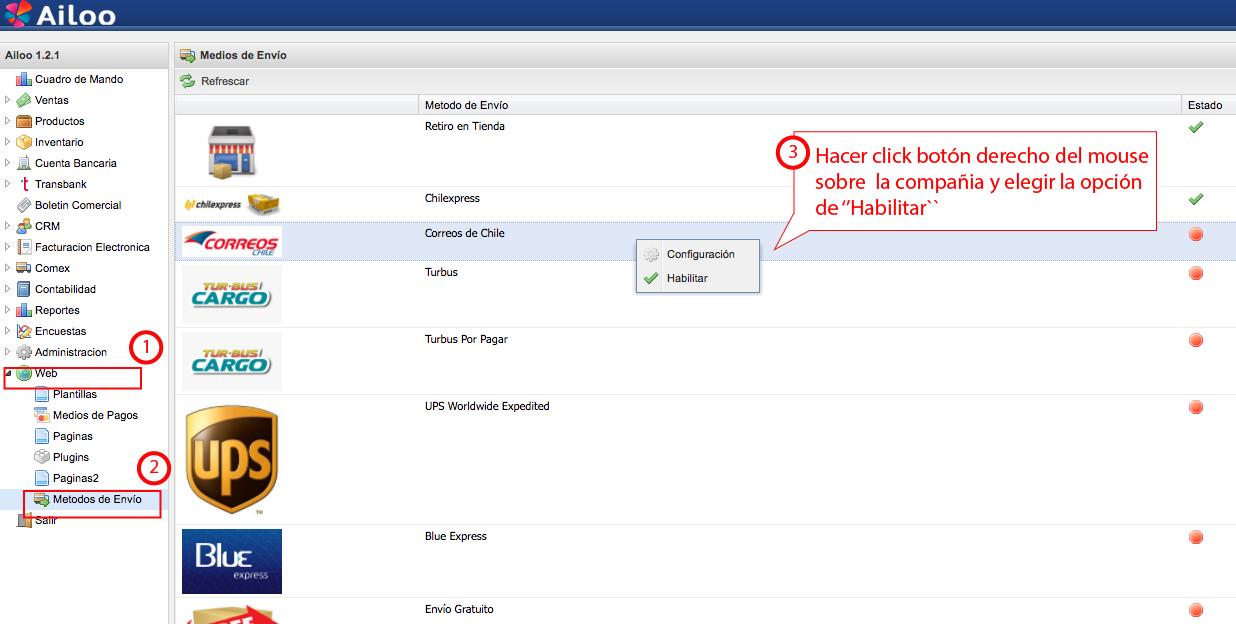This screenshot has width=1236, height=624.
Task: Collapse the Web tree node
Action: [x=8, y=373]
